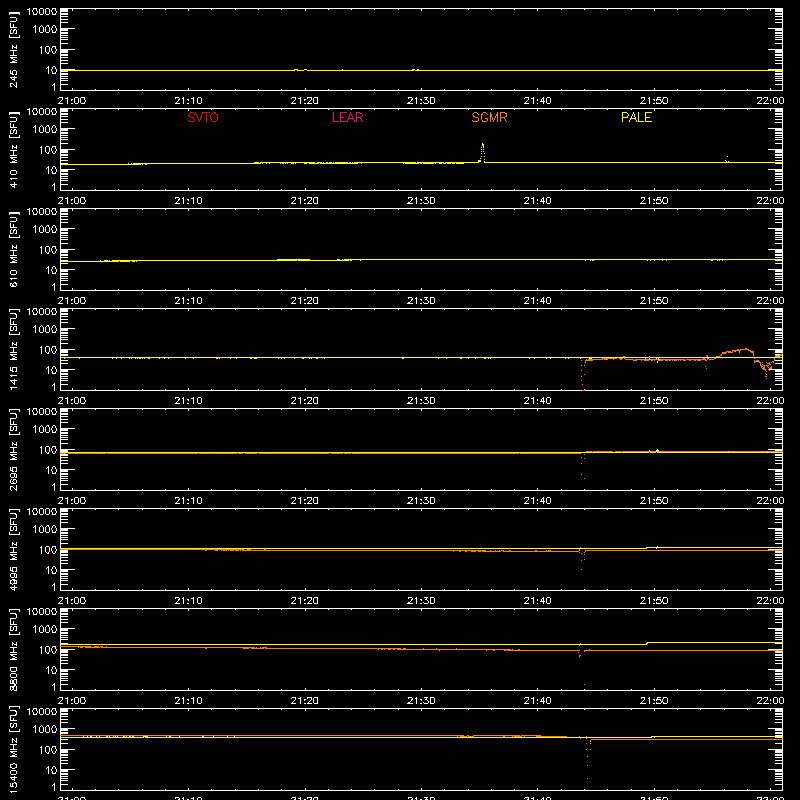Image resolution: width=800 pixels, height=800 pixels.
Task: Click the 10000 value on the 245 MHz axis
Action: [x=42, y=12]
